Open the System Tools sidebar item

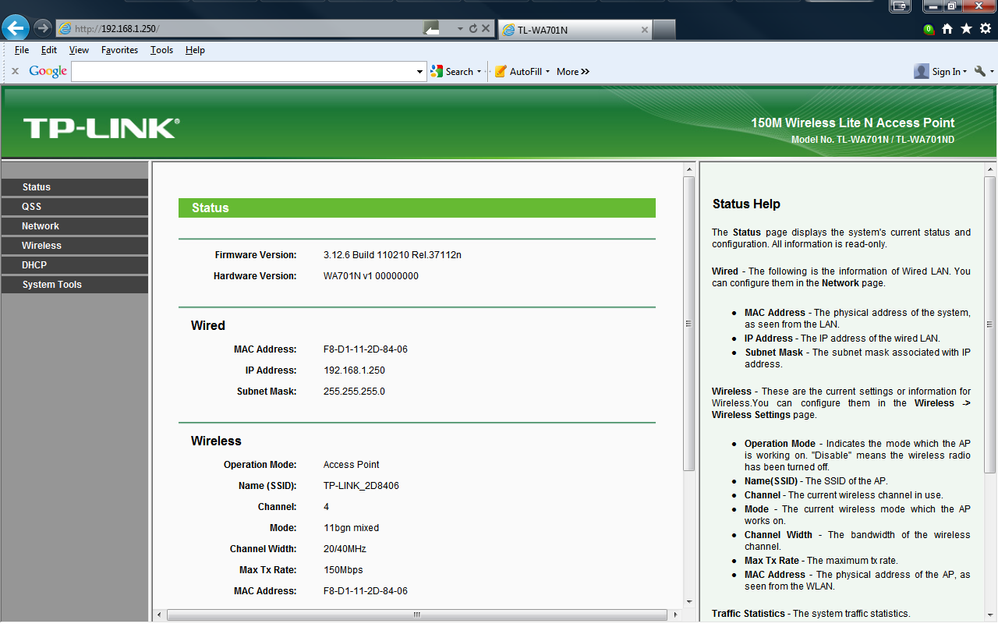(74, 285)
